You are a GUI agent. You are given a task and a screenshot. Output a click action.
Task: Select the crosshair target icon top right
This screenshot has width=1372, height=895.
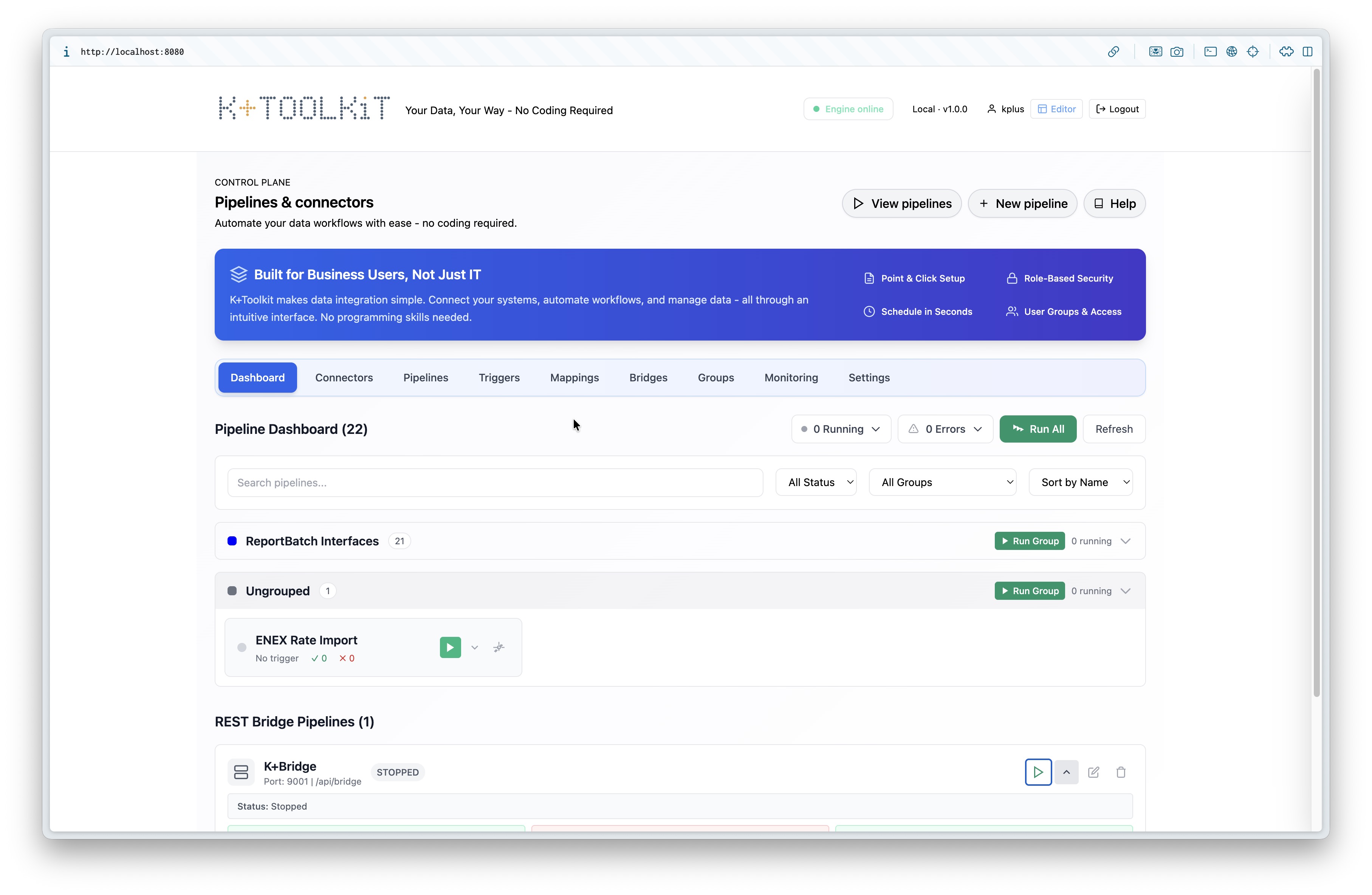1253,51
